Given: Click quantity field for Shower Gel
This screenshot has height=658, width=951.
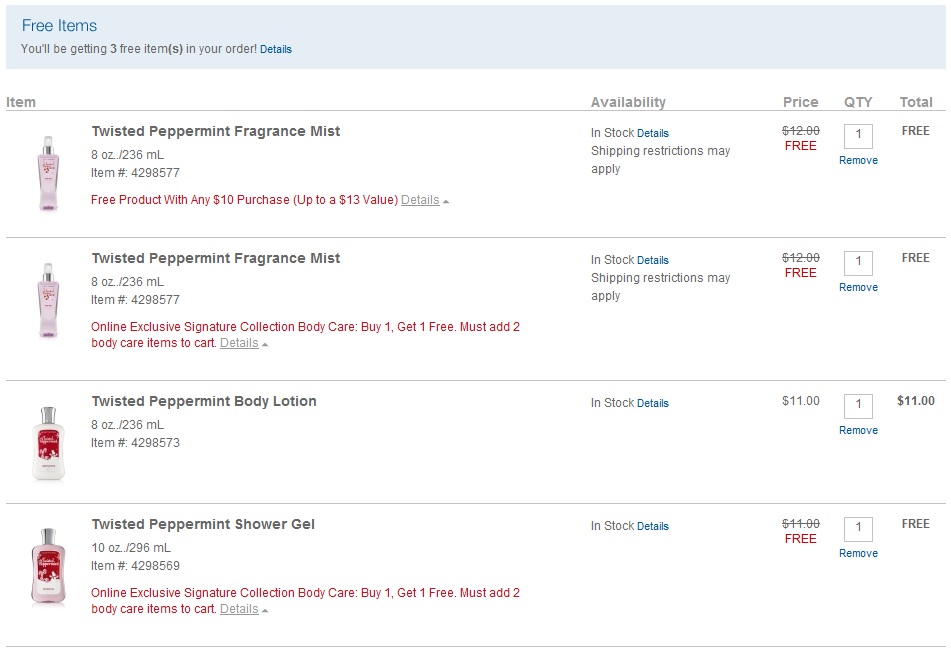Looking at the screenshot, I should [x=858, y=529].
